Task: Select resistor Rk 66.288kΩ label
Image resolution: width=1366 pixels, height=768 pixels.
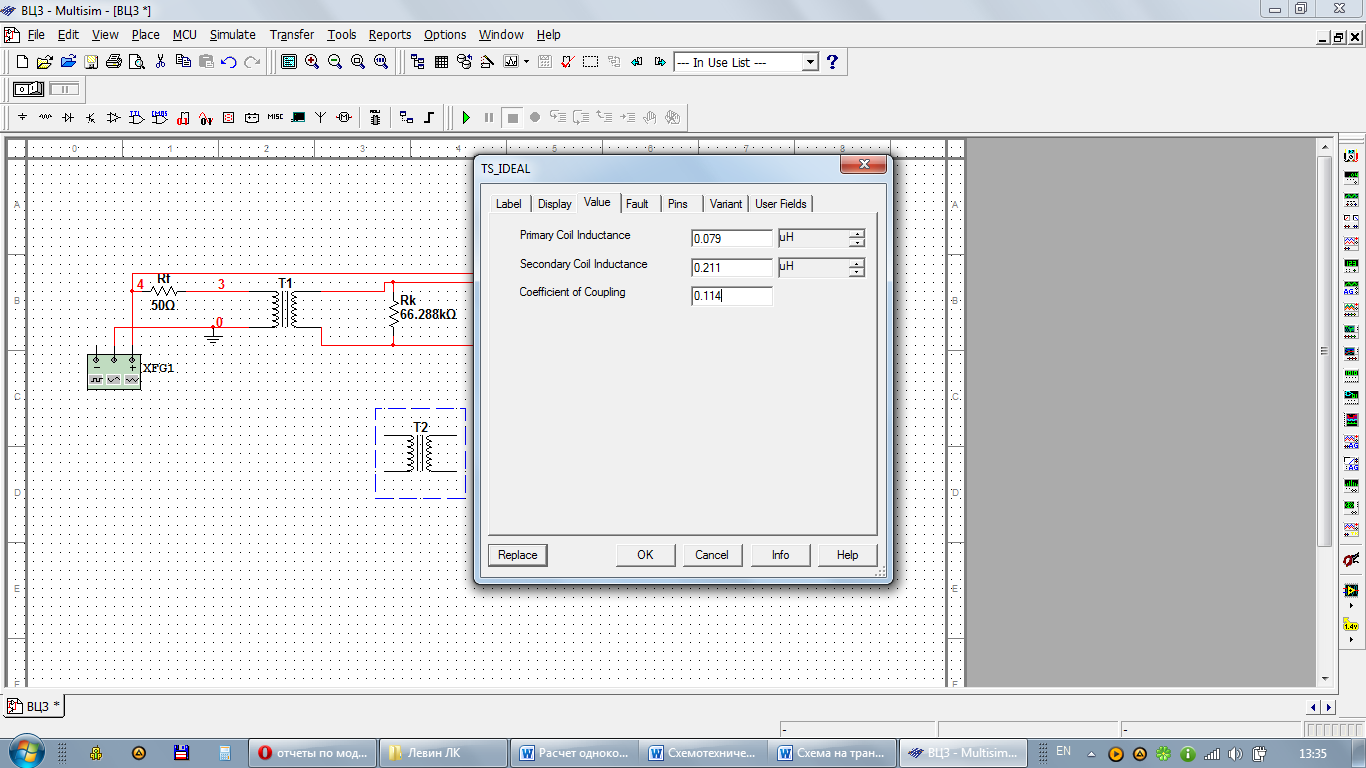Action: tap(428, 307)
